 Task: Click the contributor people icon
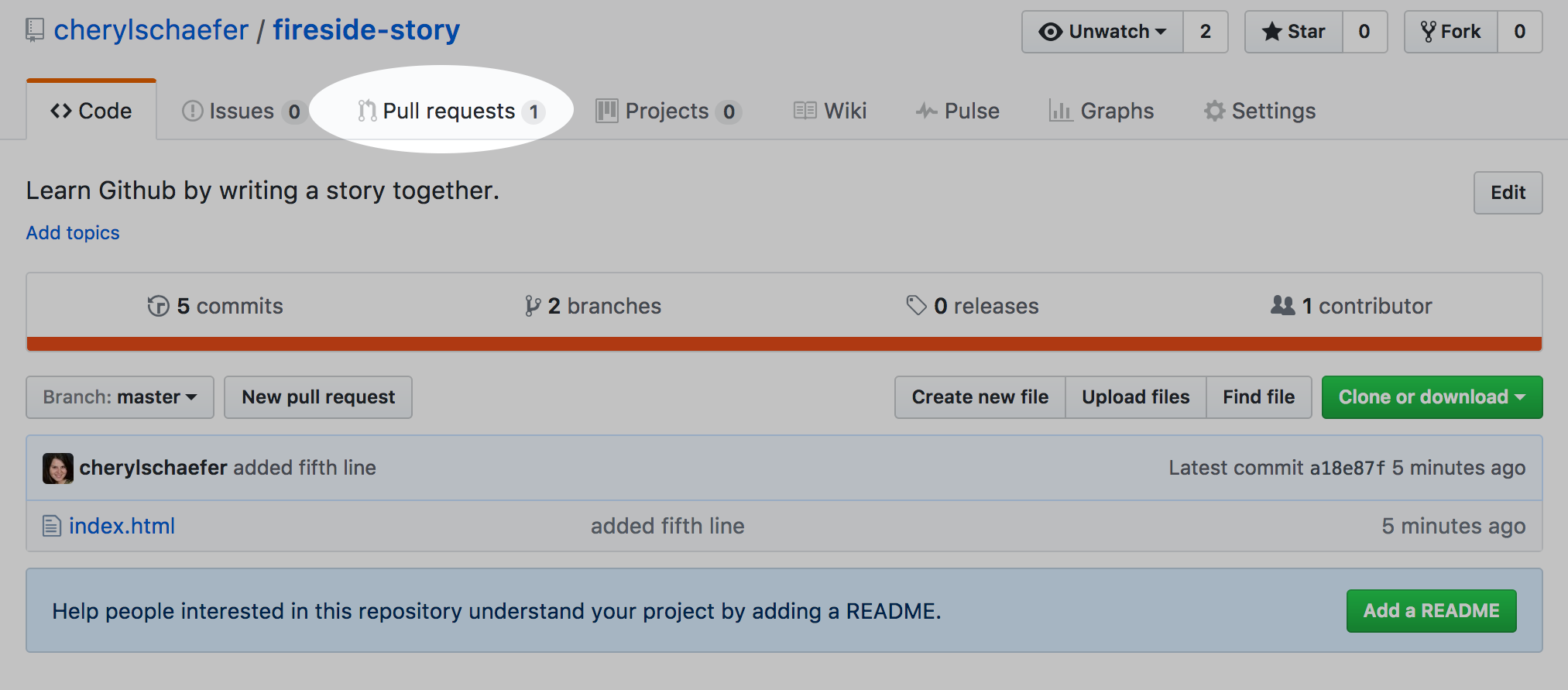click(1283, 305)
